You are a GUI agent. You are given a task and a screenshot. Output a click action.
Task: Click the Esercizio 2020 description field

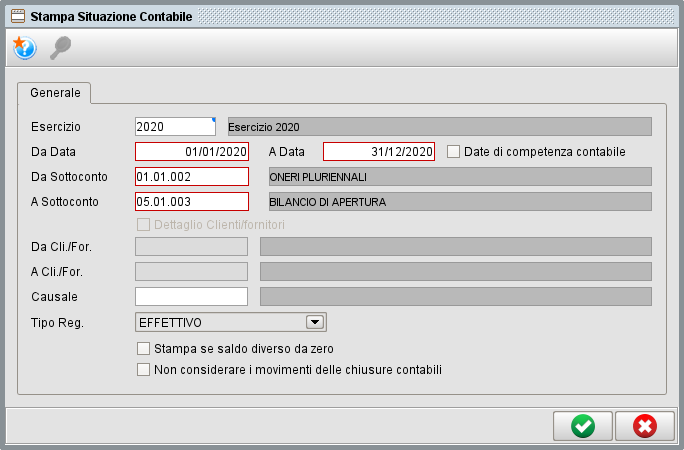click(x=439, y=127)
